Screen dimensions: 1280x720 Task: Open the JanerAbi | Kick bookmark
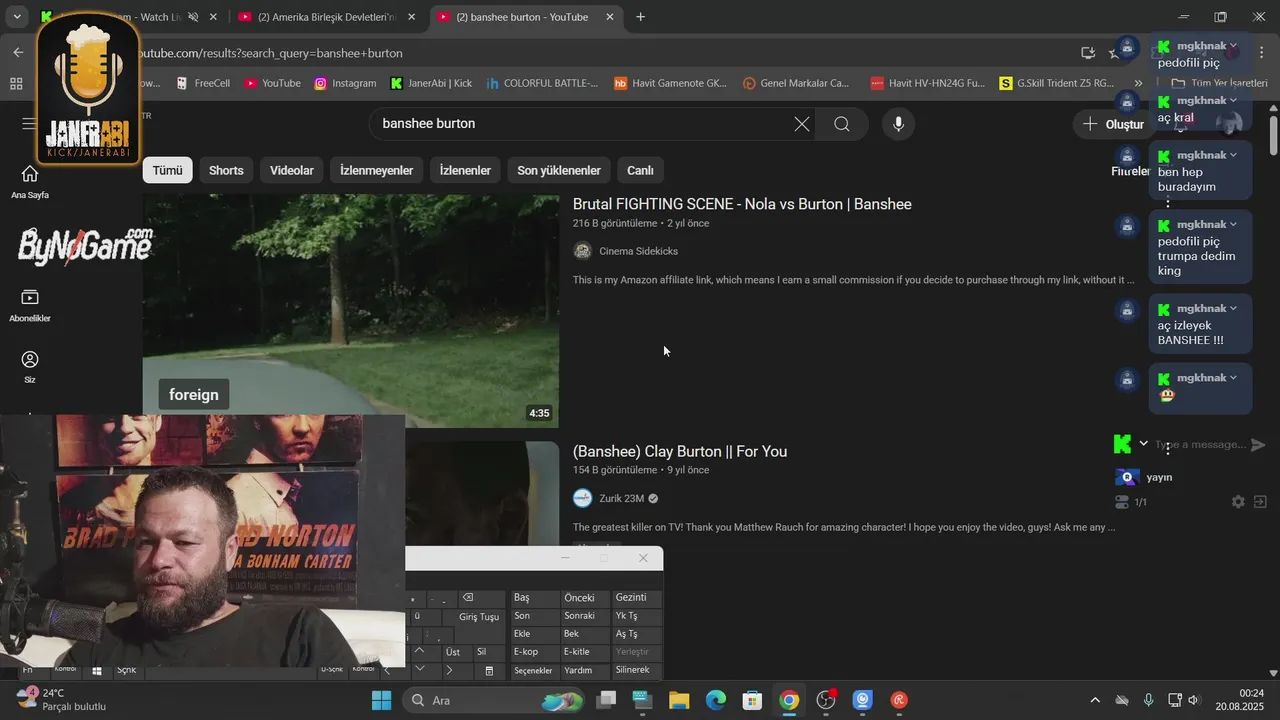click(431, 83)
